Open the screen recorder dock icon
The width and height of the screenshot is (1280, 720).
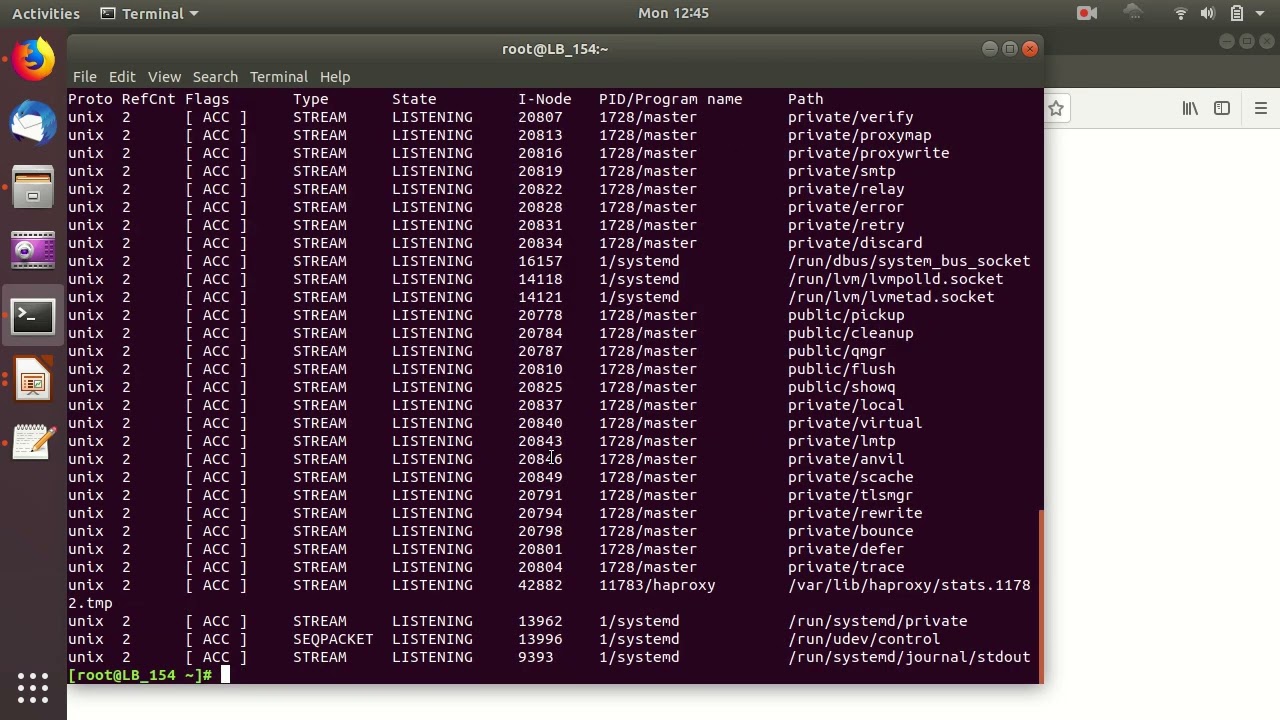33,251
